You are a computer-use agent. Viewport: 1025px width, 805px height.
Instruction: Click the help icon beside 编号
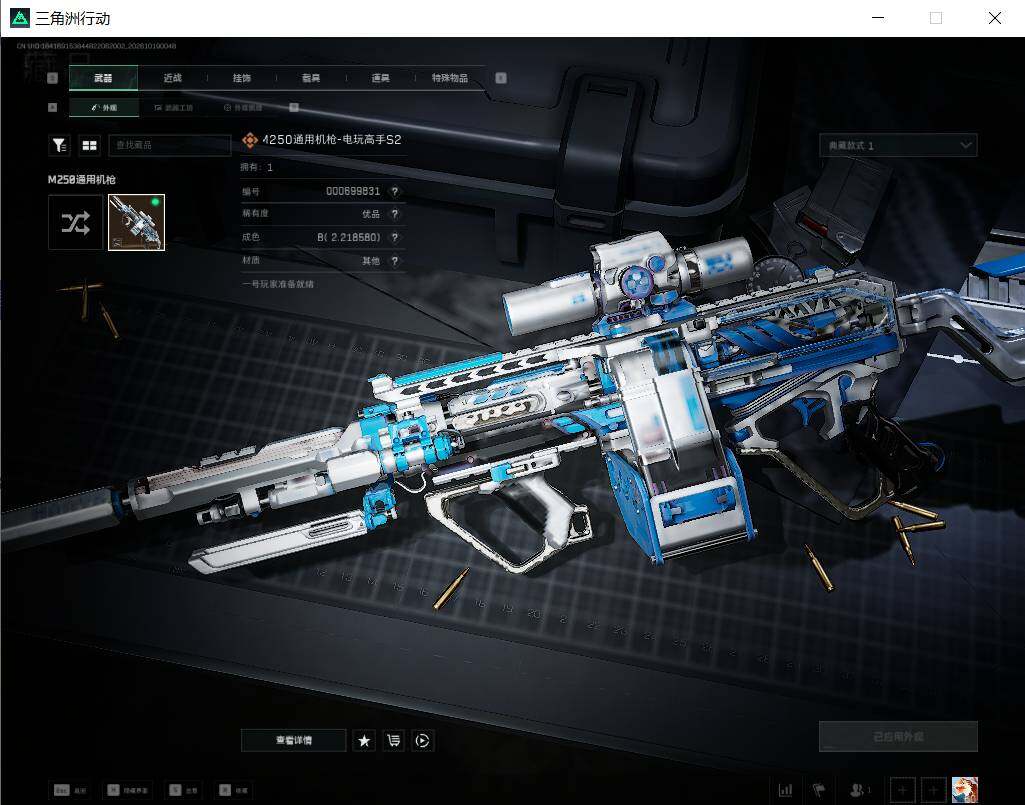(x=394, y=191)
